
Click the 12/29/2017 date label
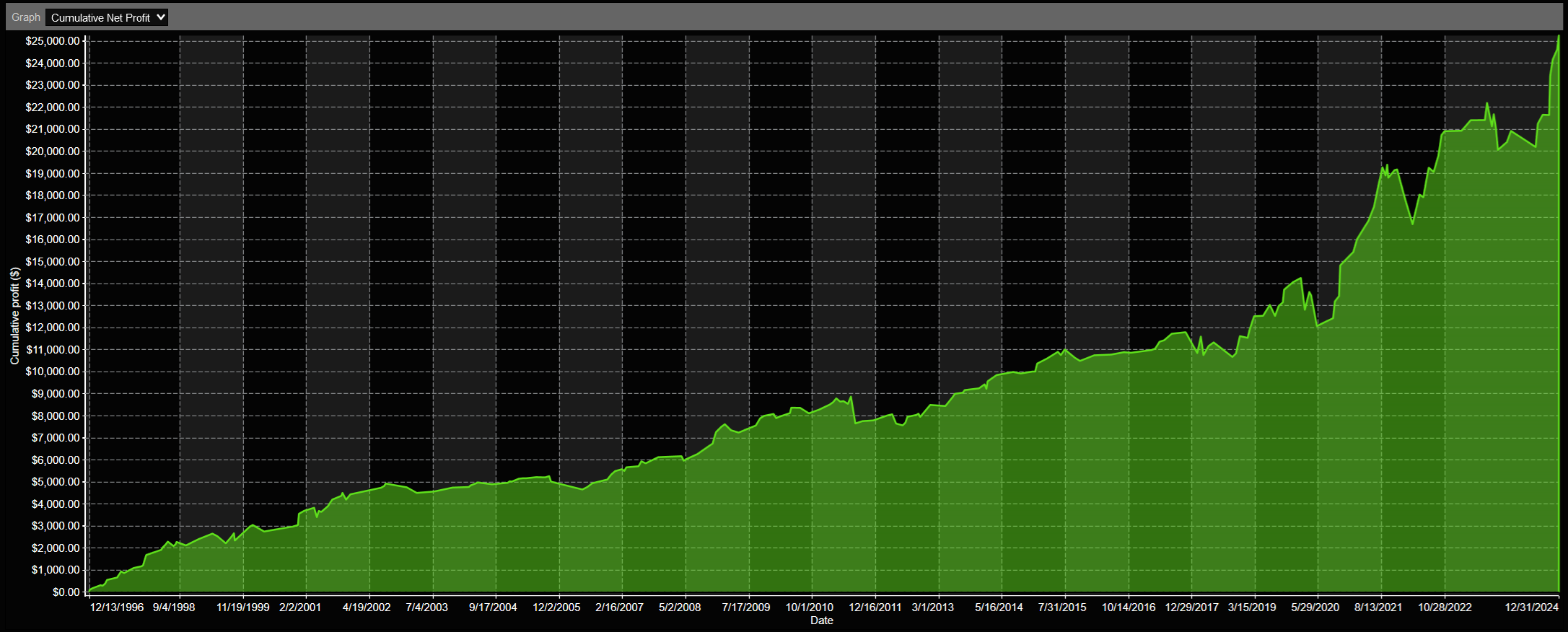(x=1192, y=607)
